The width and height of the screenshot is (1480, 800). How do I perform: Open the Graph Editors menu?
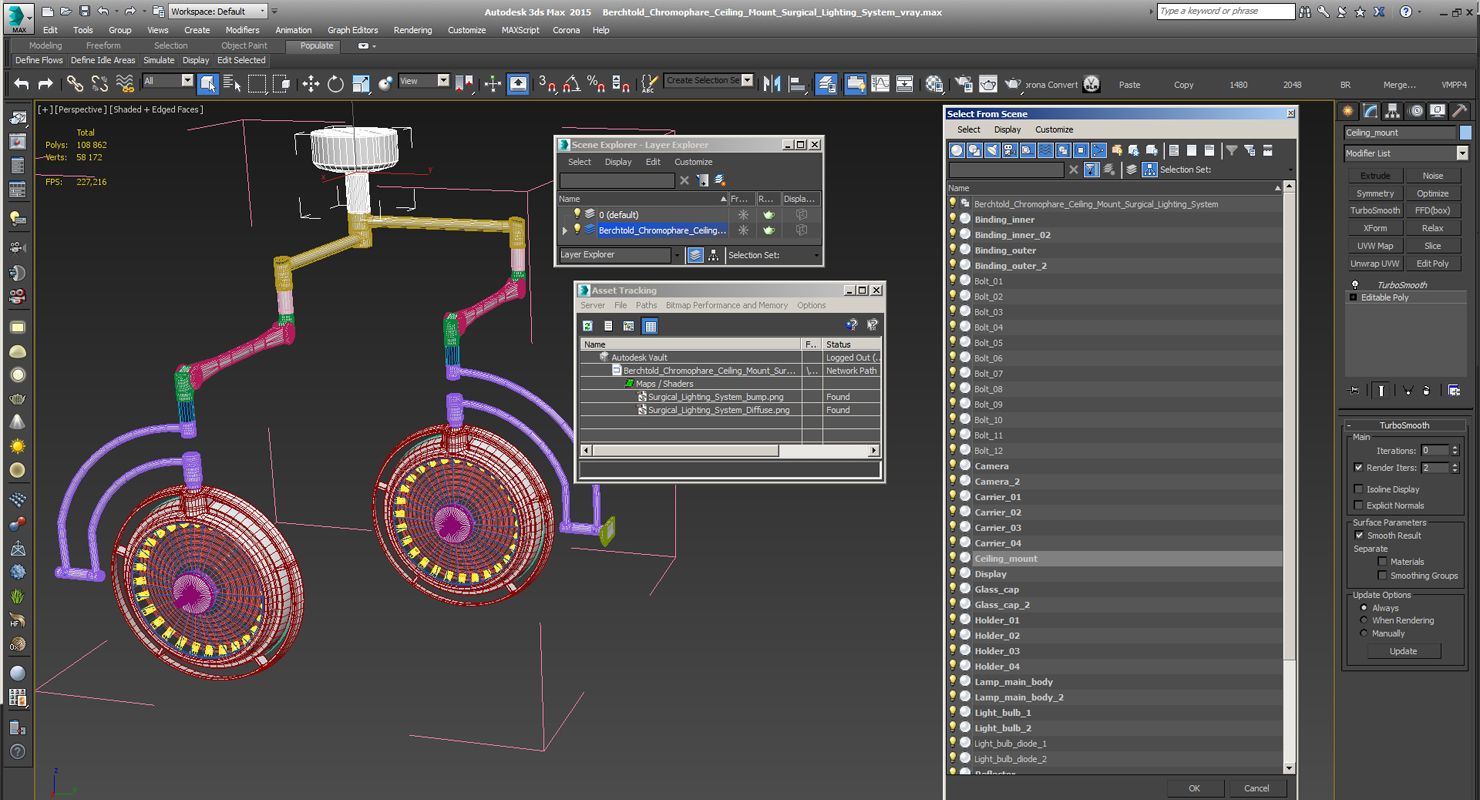coord(352,30)
